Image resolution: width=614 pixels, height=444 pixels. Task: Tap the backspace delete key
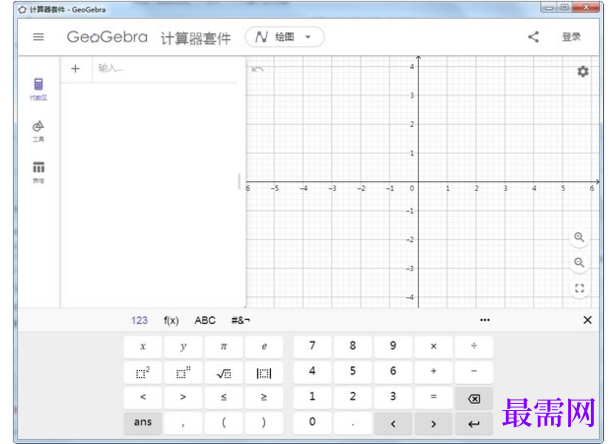(x=474, y=399)
